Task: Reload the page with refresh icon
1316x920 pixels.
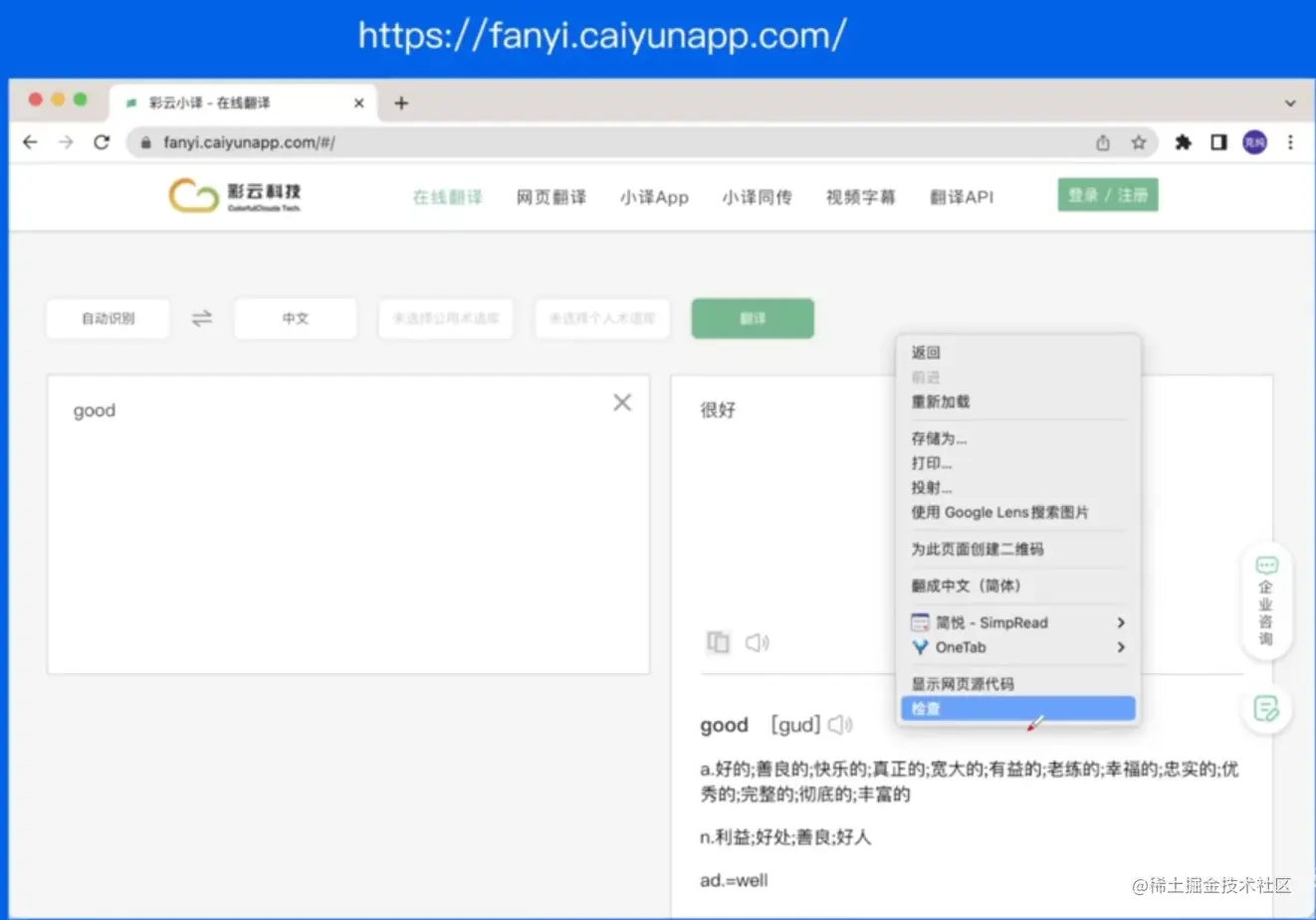Action: coord(102,142)
